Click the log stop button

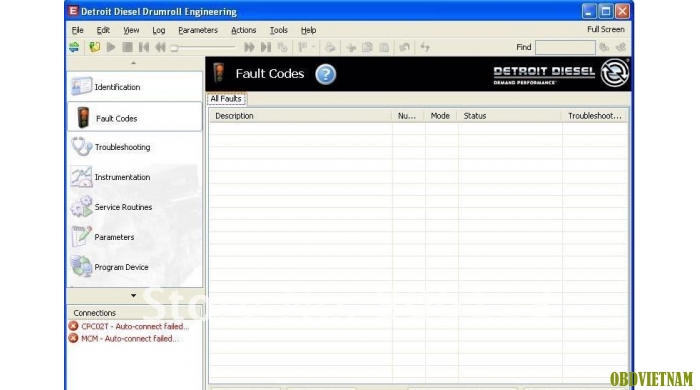tap(127, 47)
